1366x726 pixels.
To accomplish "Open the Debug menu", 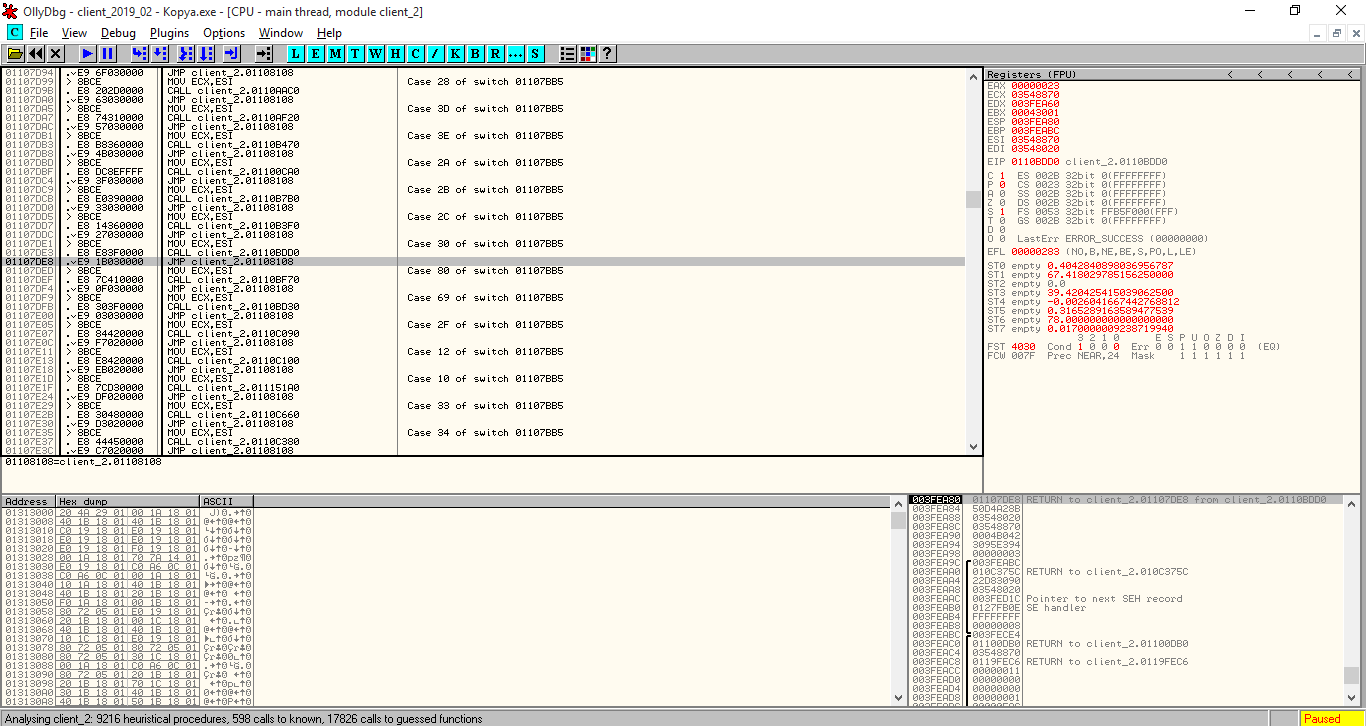I will 118,33.
